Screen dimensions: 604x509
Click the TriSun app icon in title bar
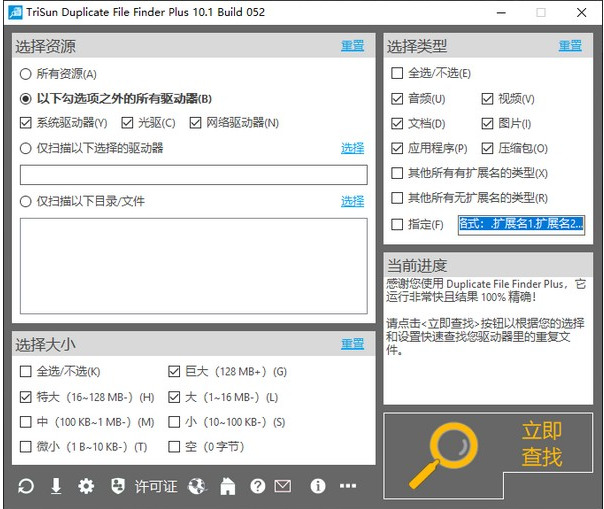tap(15, 12)
